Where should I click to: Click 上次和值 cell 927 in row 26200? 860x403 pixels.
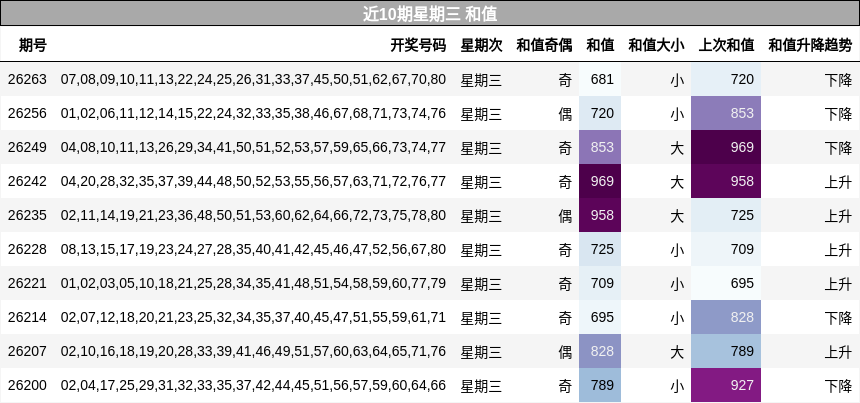click(x=726, y=385)
